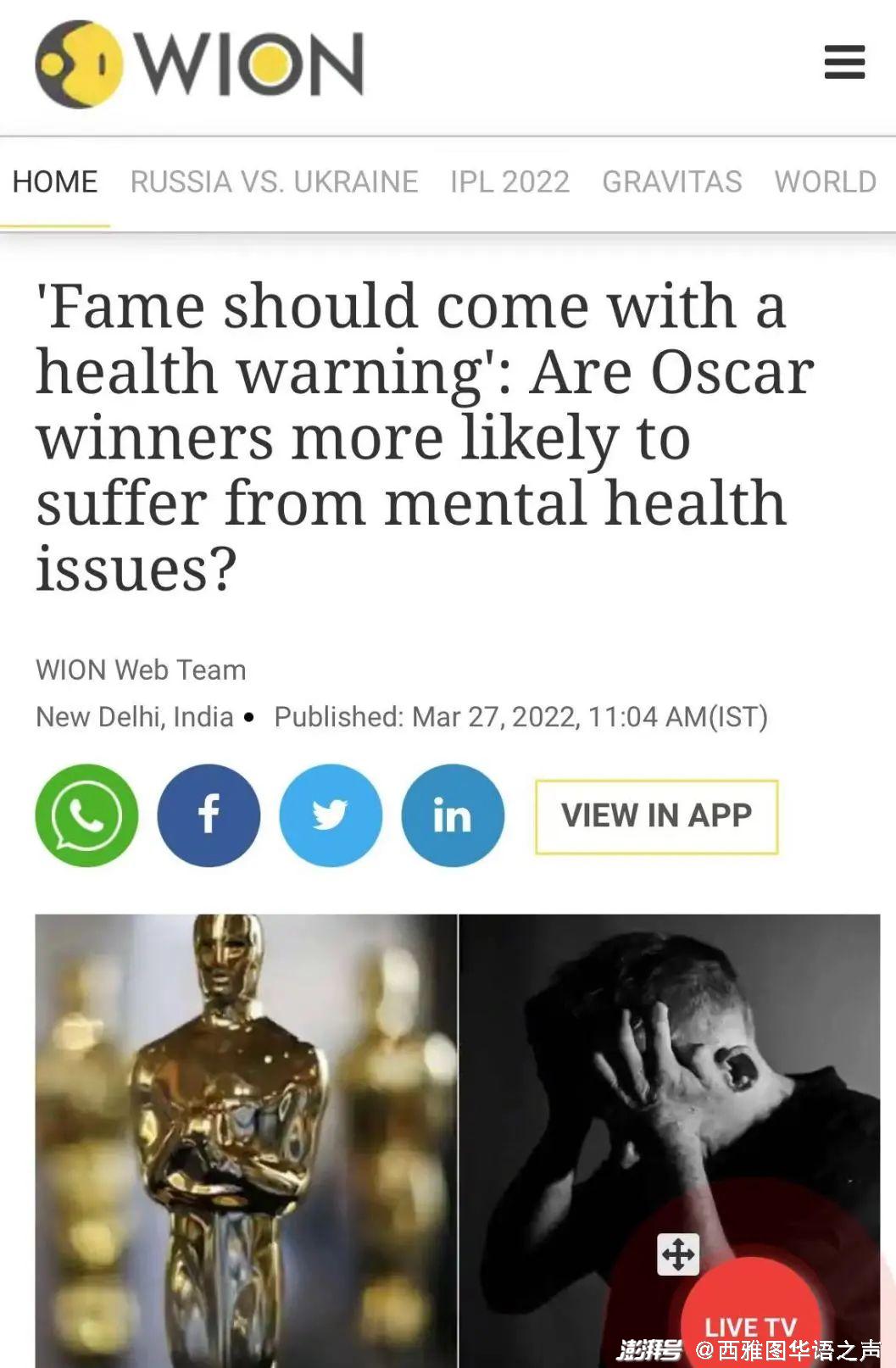Share the article on Facebook icon
This screenshot has height=1368, width=896.
pos(209,815)
